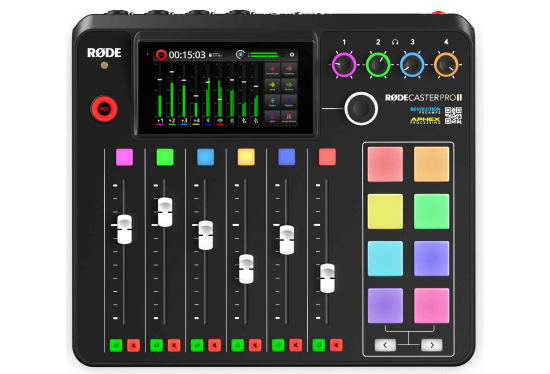Click the blue headphone knob 3
The width and height of the screenshot is (550, 374).
coord(412,65)
